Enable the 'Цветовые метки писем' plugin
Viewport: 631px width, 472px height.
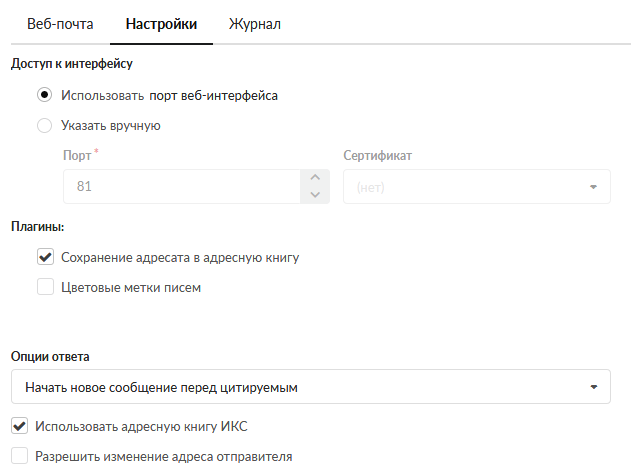(45, 287)
